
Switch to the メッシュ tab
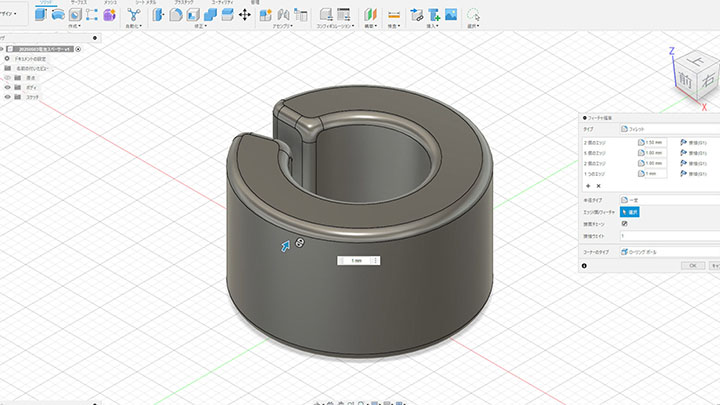110,2
